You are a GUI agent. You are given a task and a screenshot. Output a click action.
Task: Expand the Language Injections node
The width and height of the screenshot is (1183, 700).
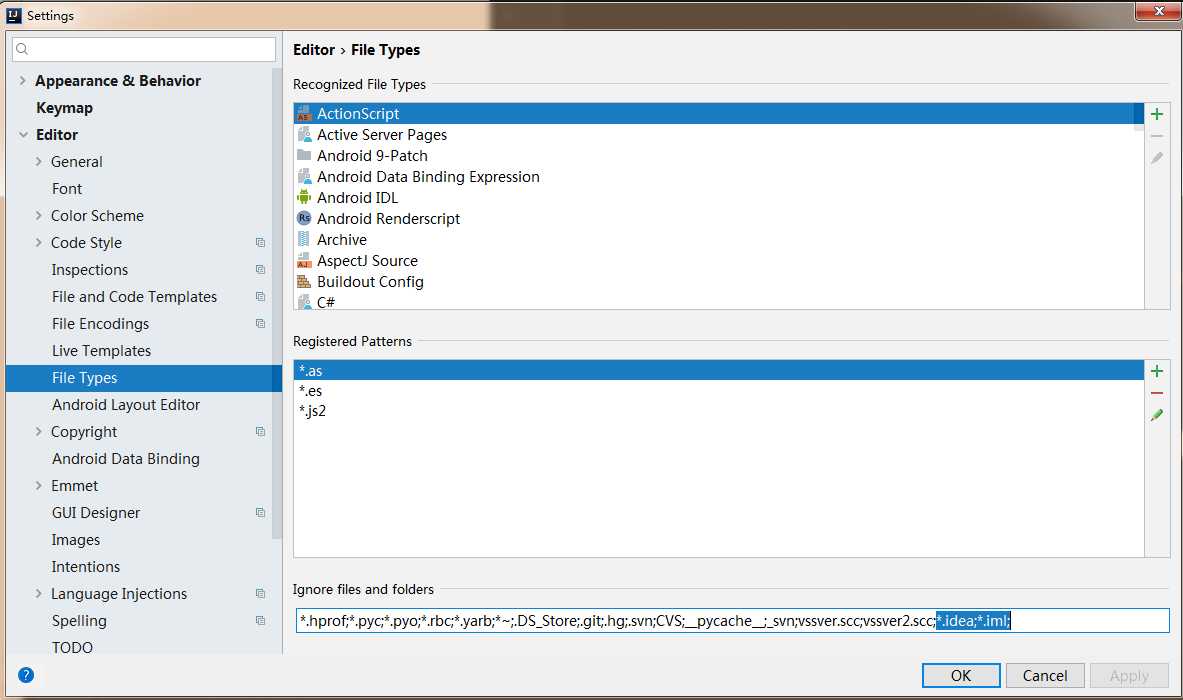click(x=39, y=594)
